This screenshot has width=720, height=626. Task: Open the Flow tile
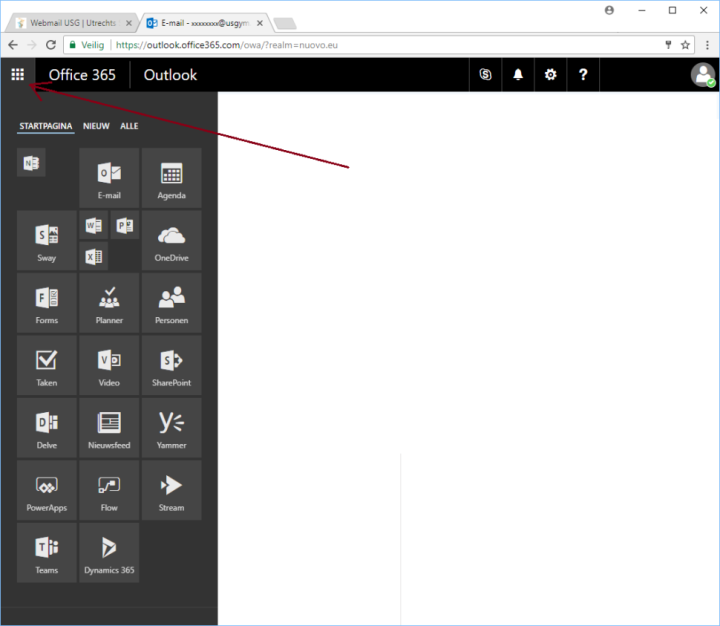(109, 491)
